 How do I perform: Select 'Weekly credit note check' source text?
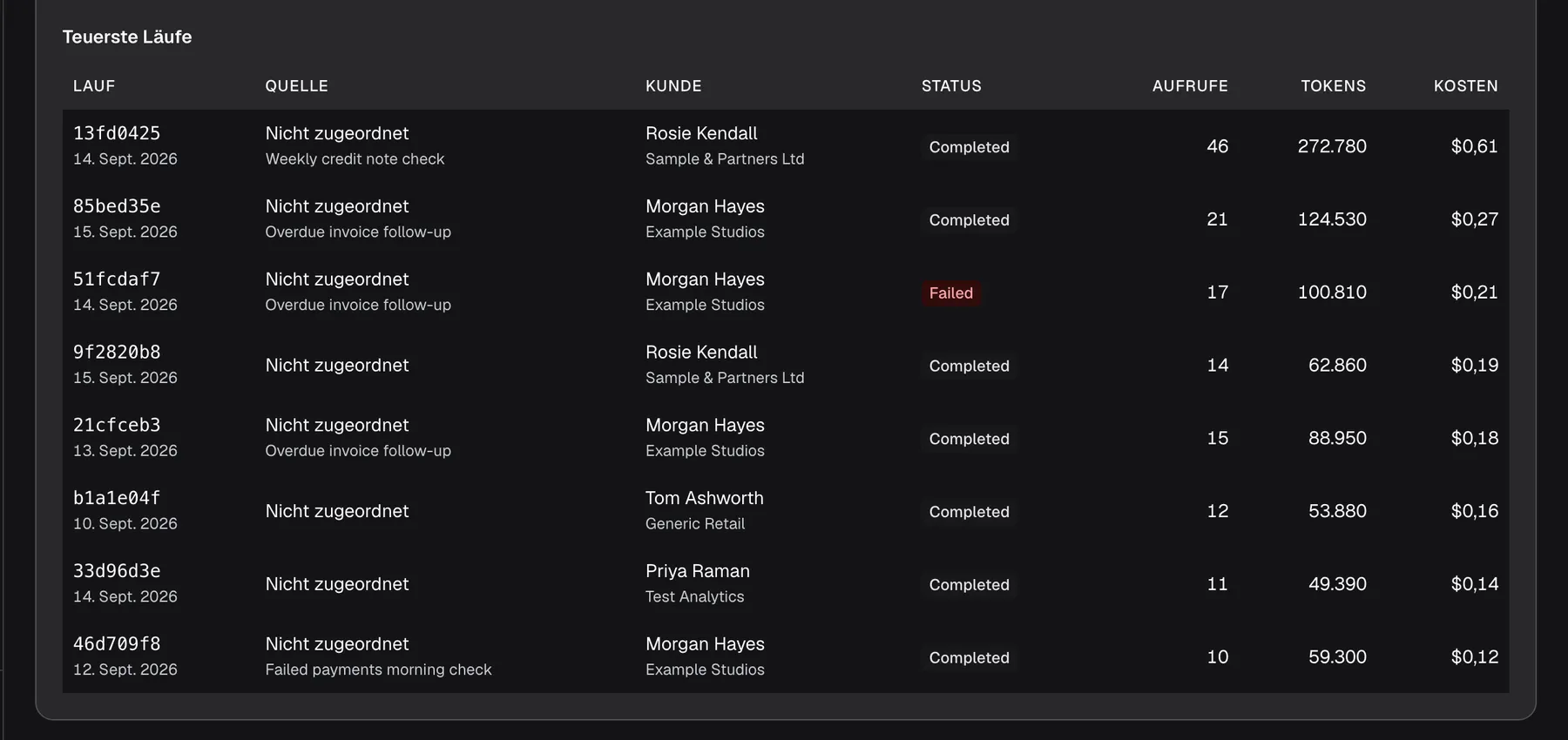(x=355, y=159)
